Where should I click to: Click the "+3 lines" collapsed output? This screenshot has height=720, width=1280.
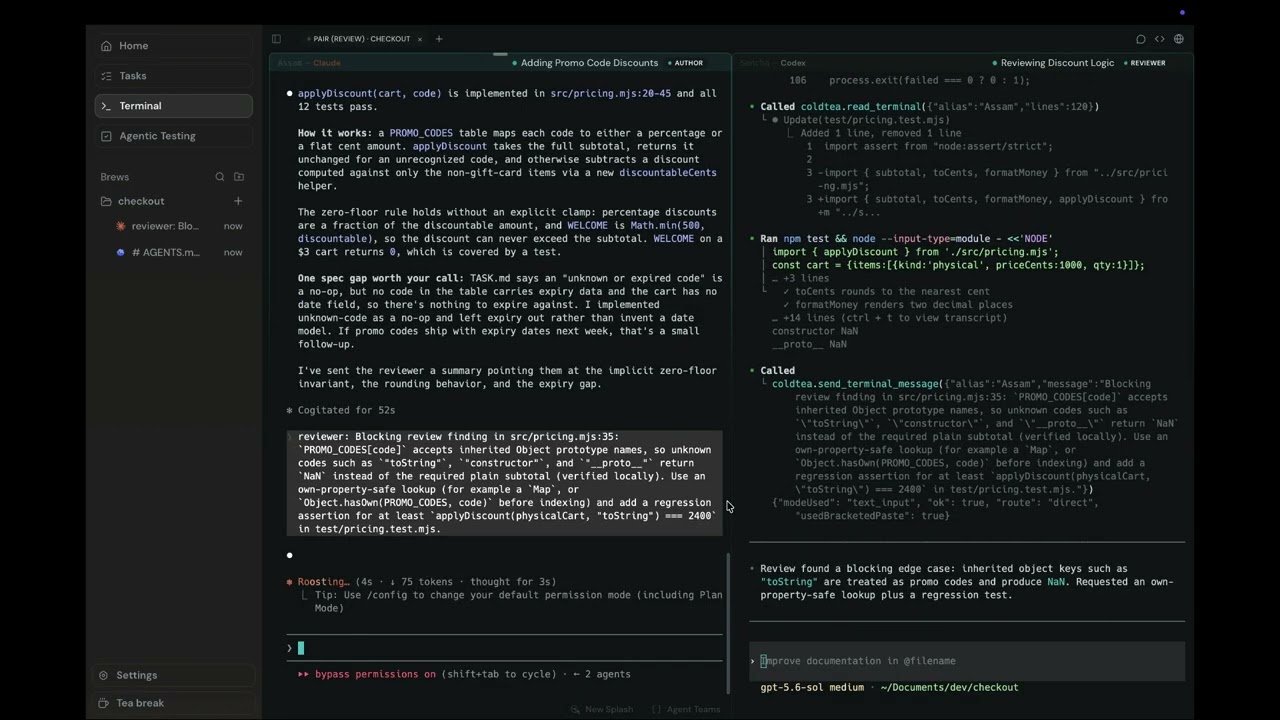pos(800,278)
